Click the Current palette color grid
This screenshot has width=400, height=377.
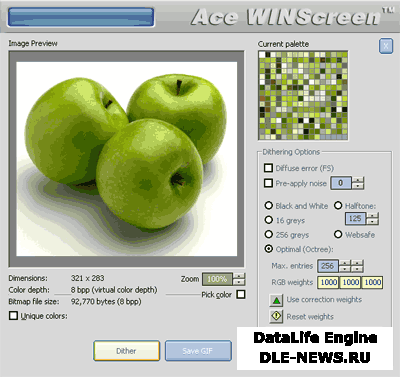[x=303, y=95]
